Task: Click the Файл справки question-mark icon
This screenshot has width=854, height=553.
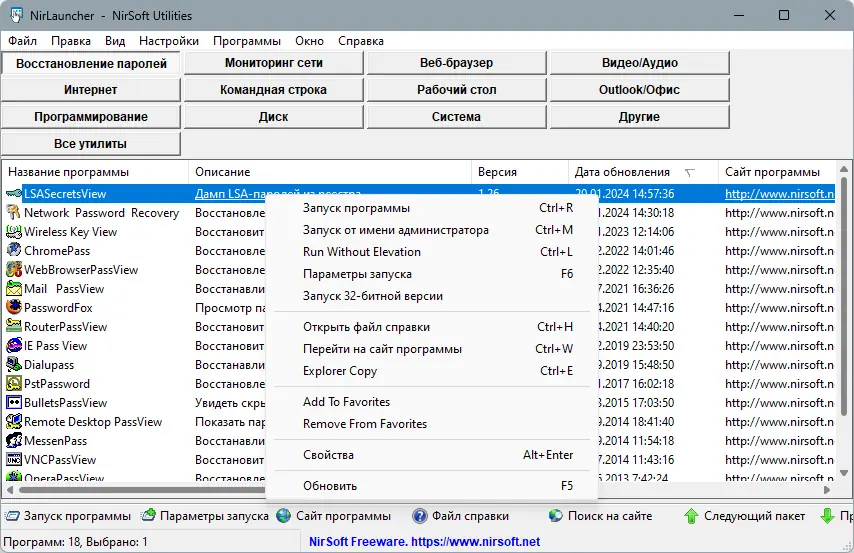Action: 419,515
